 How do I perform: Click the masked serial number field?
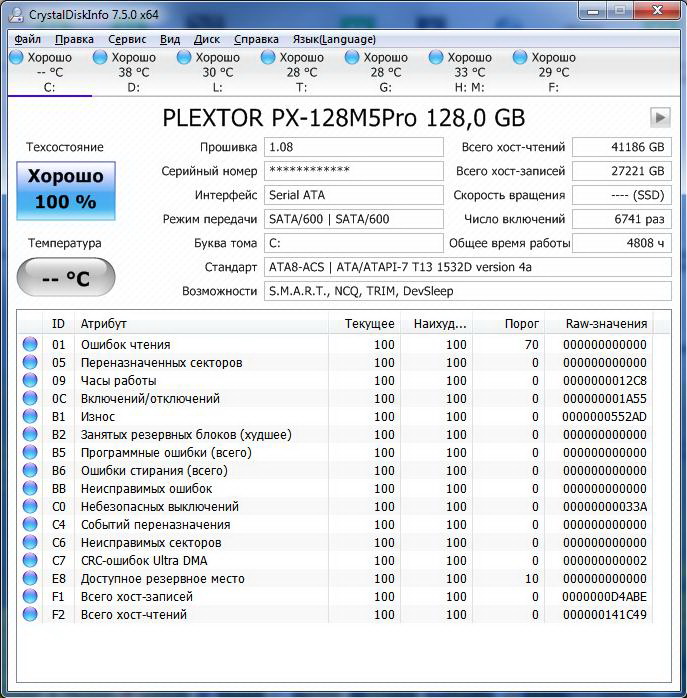point(354,171)
